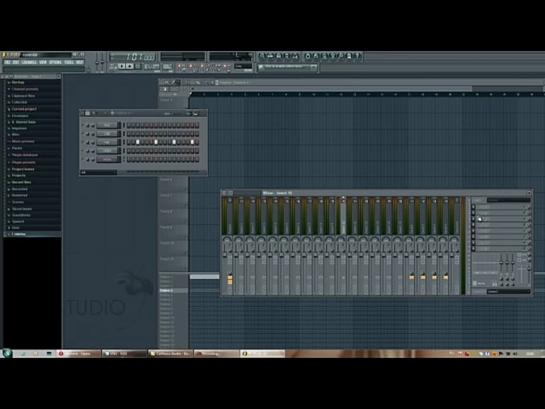Open the OPTIONS menu
This screenshot has width=545, height=409.
coord(55,63)
